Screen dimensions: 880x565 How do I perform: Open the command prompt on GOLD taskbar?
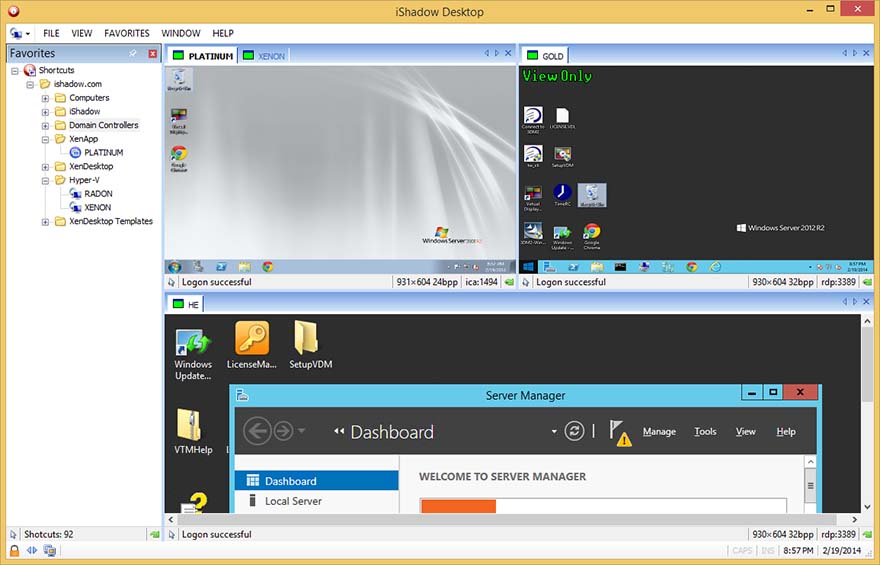[620, 267]
